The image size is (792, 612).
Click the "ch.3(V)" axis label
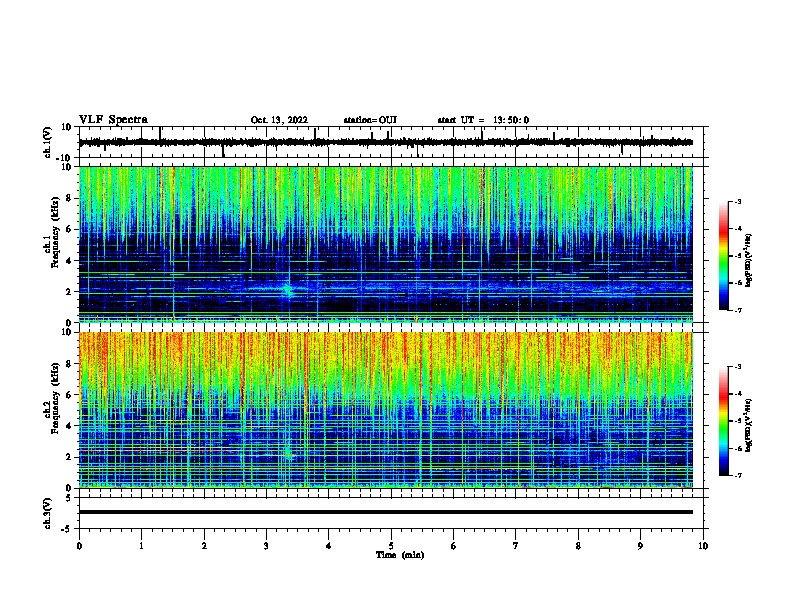coord(48,513)
